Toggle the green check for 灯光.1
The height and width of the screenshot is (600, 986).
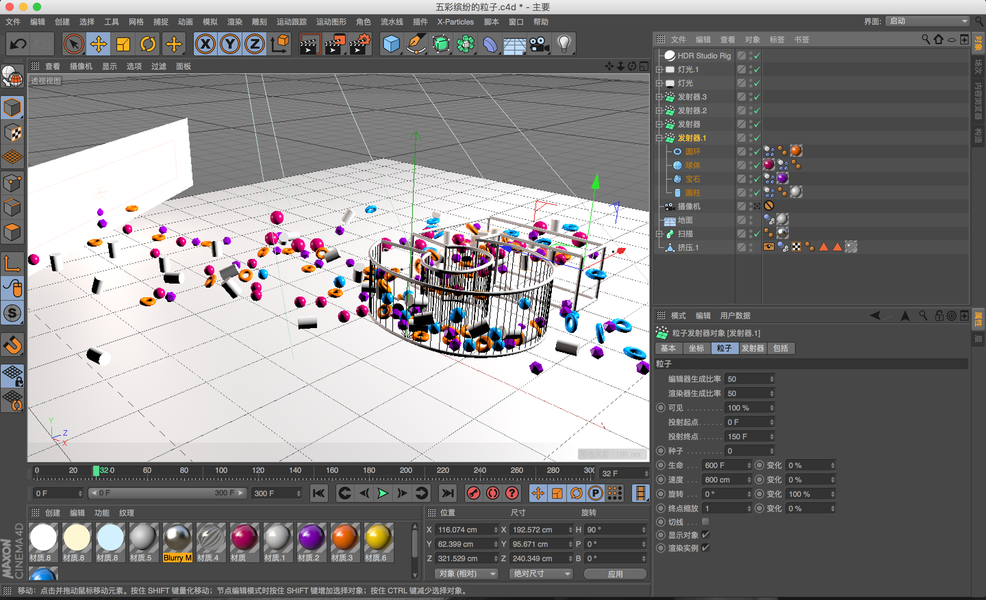757,69
